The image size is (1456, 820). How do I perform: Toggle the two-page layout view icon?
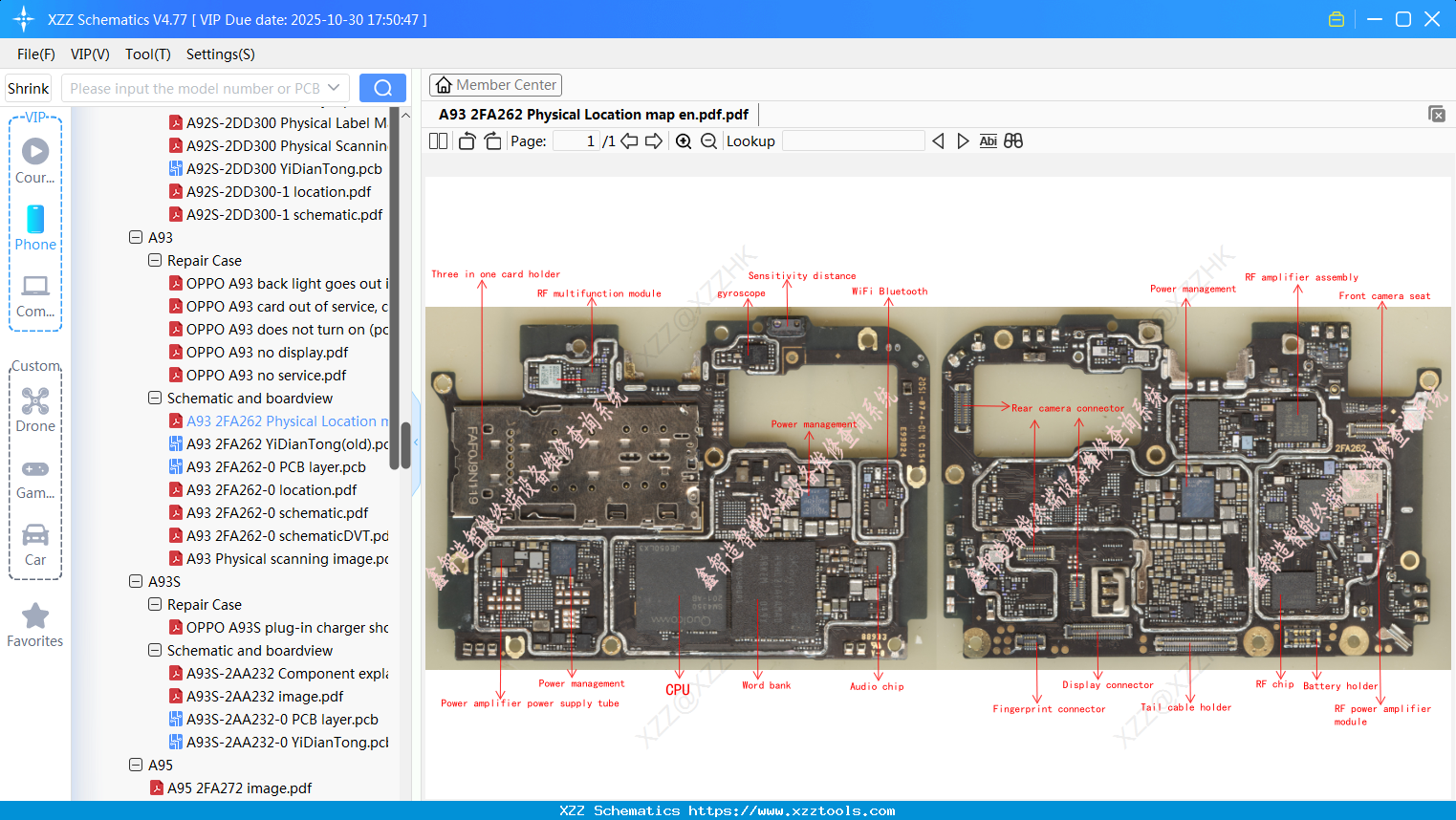pos(438,141)
